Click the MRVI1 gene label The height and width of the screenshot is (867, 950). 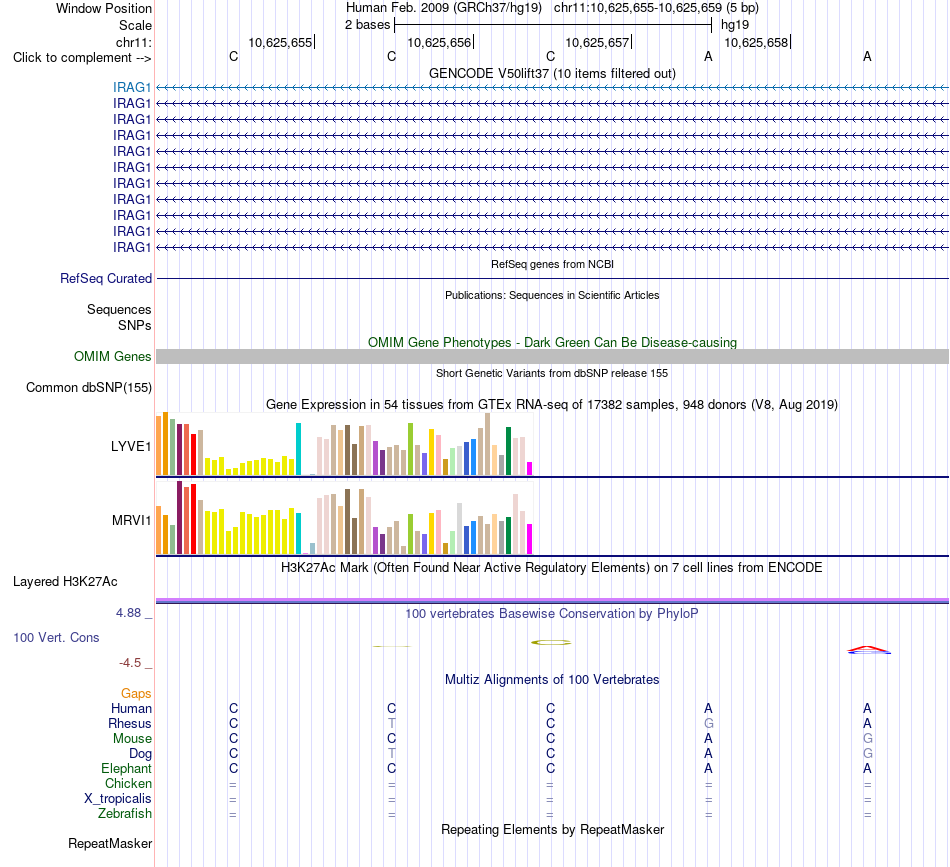[131, 520]
